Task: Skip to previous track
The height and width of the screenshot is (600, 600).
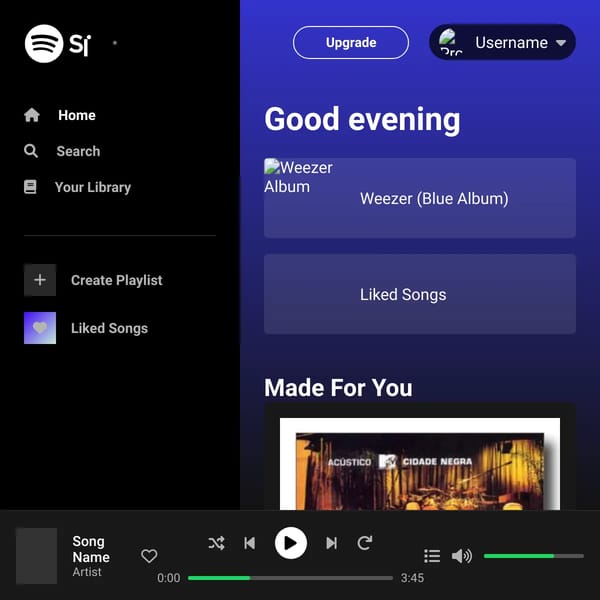Action: 249,543
